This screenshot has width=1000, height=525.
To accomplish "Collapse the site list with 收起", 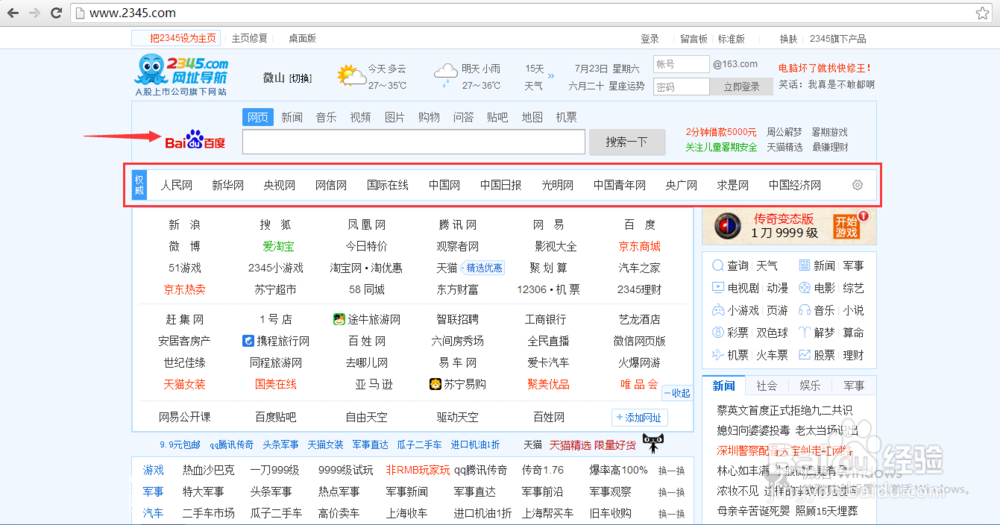I will [677, 393].
